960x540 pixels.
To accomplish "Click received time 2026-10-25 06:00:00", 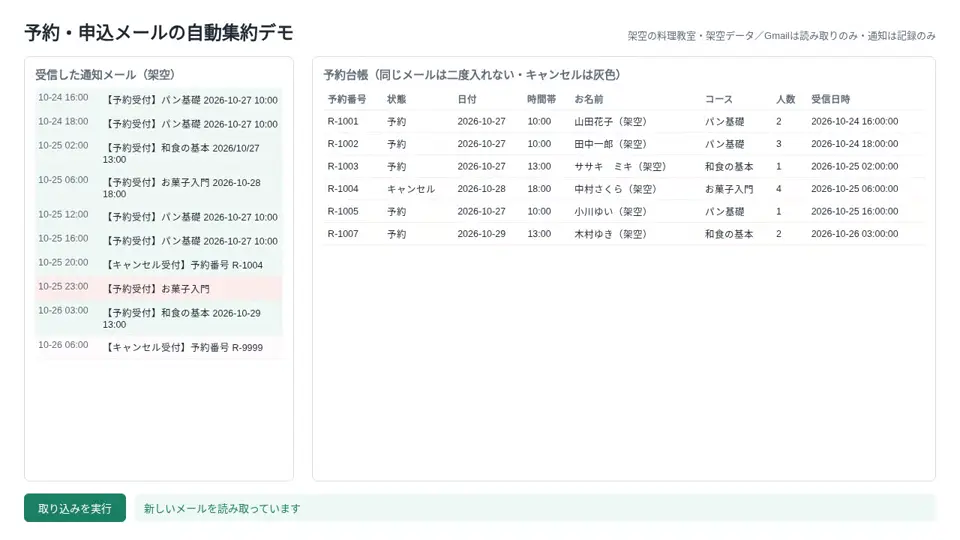I will tap(855, 189).
